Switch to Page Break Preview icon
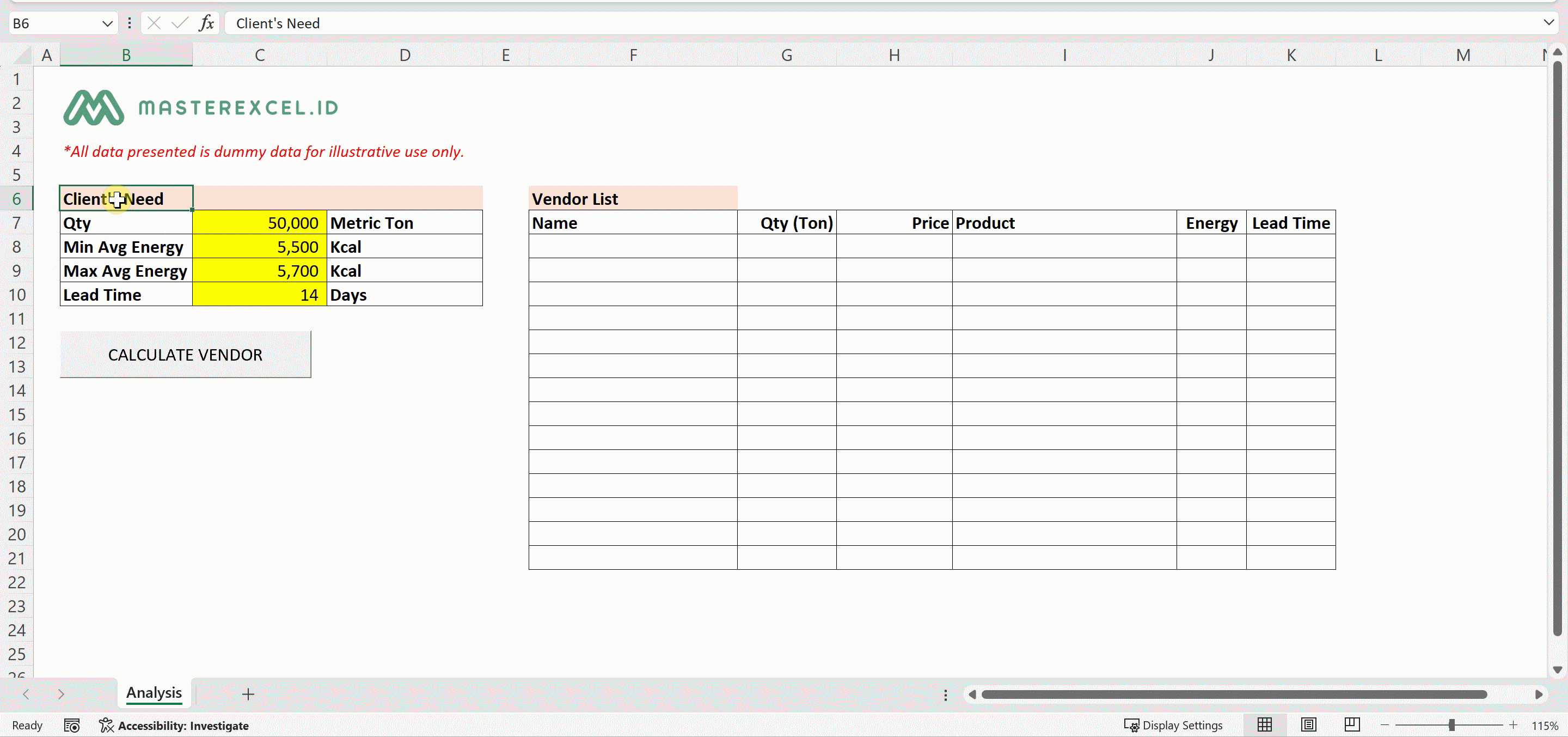The image size is (1568, 737). coord(1352,725)
